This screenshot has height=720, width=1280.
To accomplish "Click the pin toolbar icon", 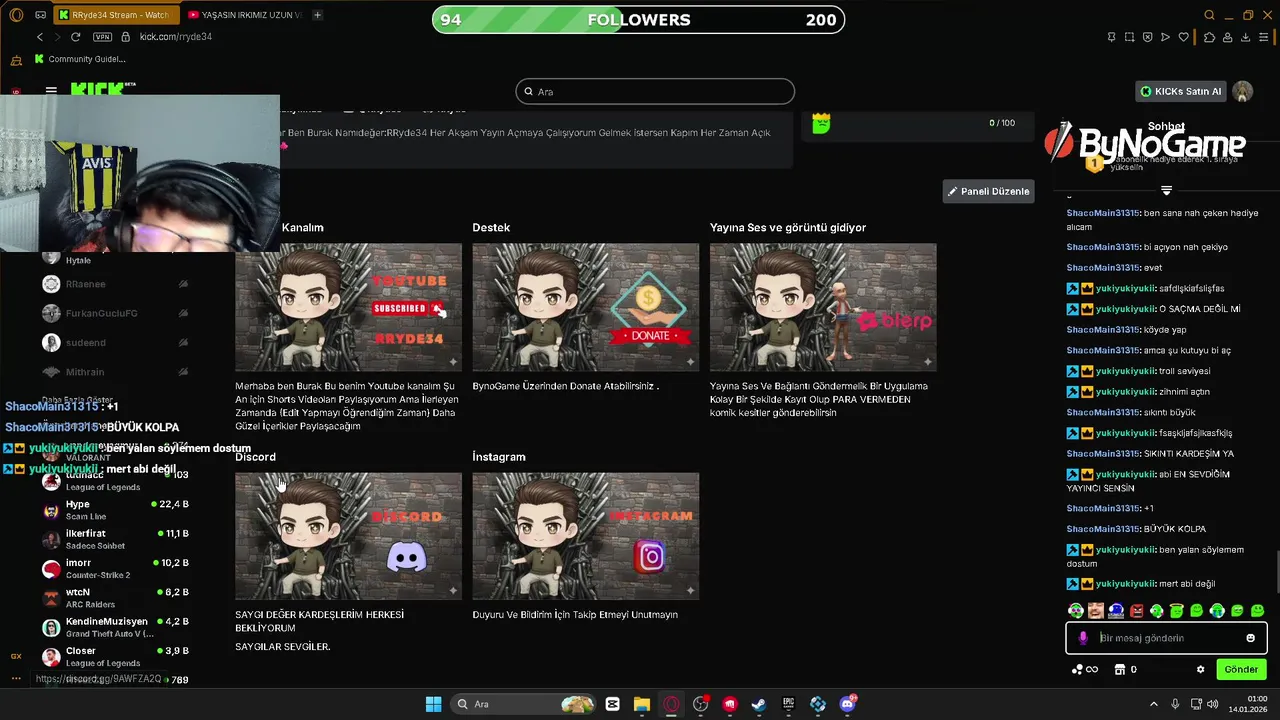I will [x=1111, y=37].
